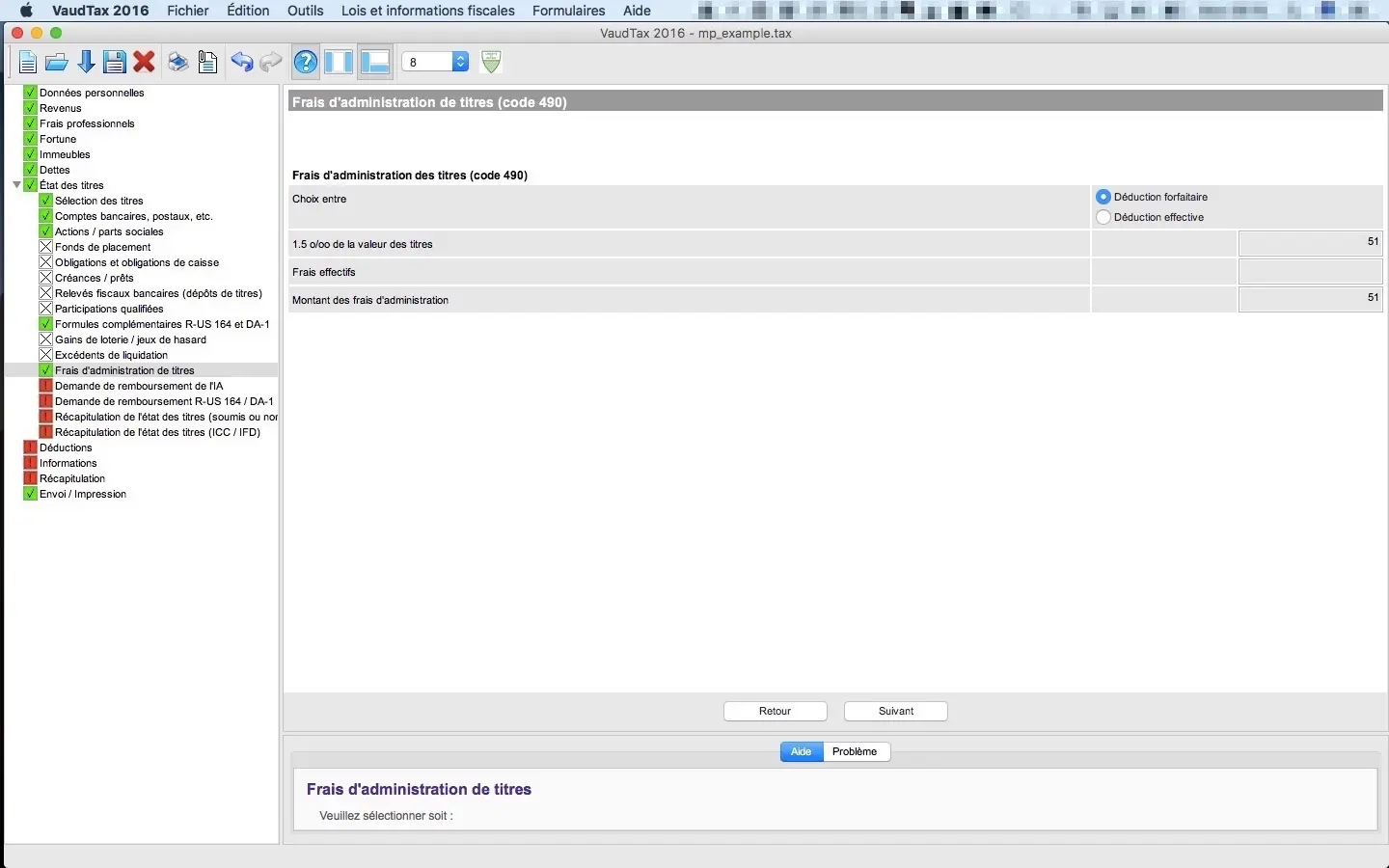This screenshot has width=1389, height=868.
Task: Open Récapitulation de l'état des titres (ICC / IFD)
Action: click(157, 432)
